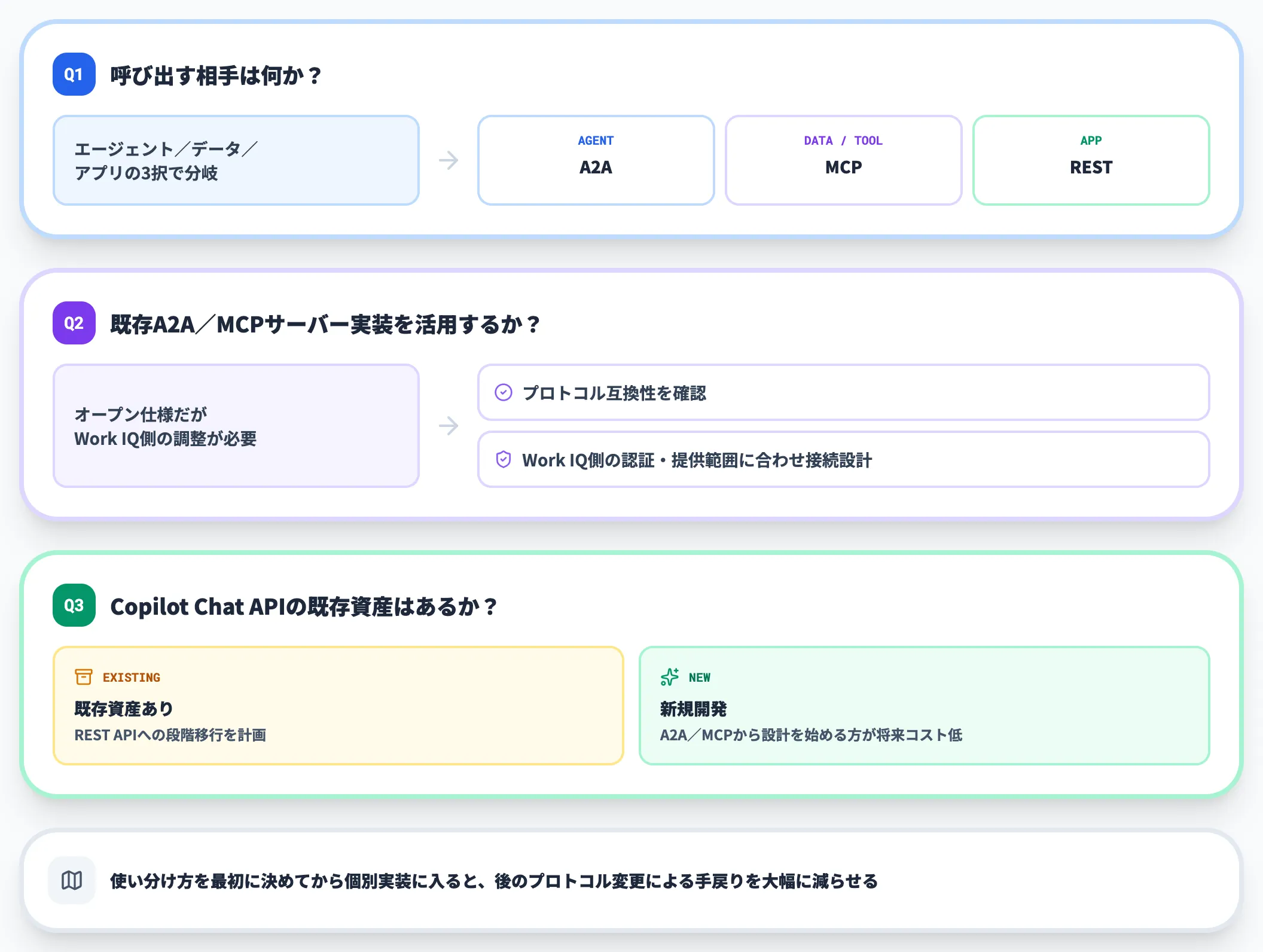
Task: Click the APP label text
Action: point(1091,141)
